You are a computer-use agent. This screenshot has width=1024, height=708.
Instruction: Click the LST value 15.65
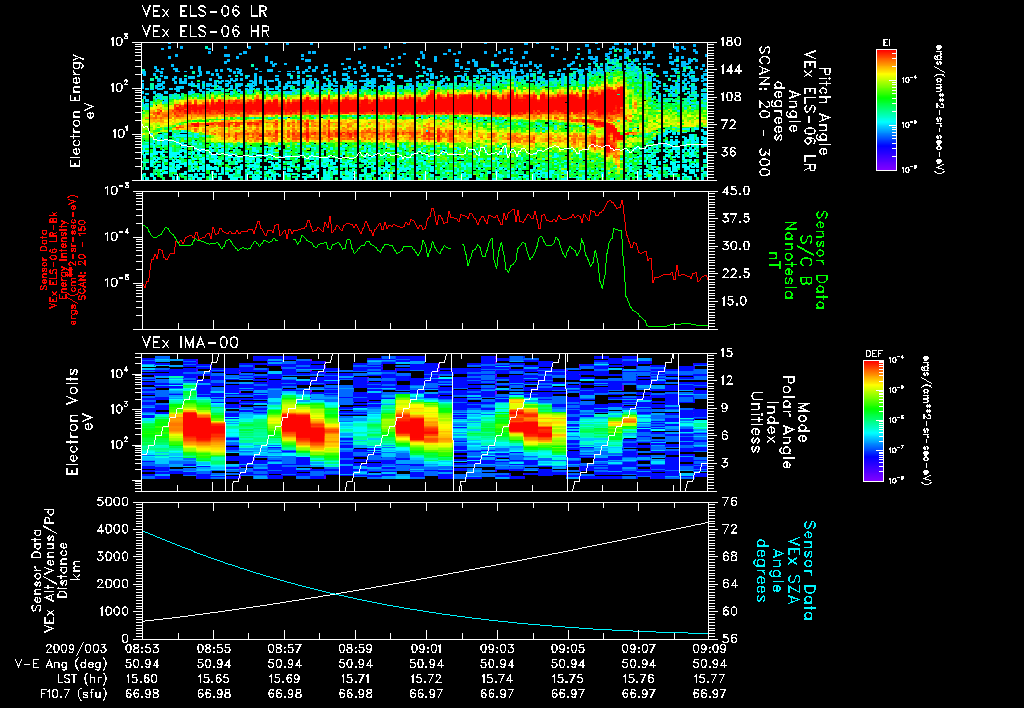[214, 679]
